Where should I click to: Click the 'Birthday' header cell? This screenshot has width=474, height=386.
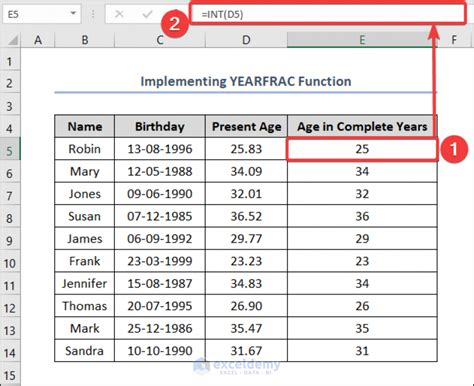tap(160, 126)
